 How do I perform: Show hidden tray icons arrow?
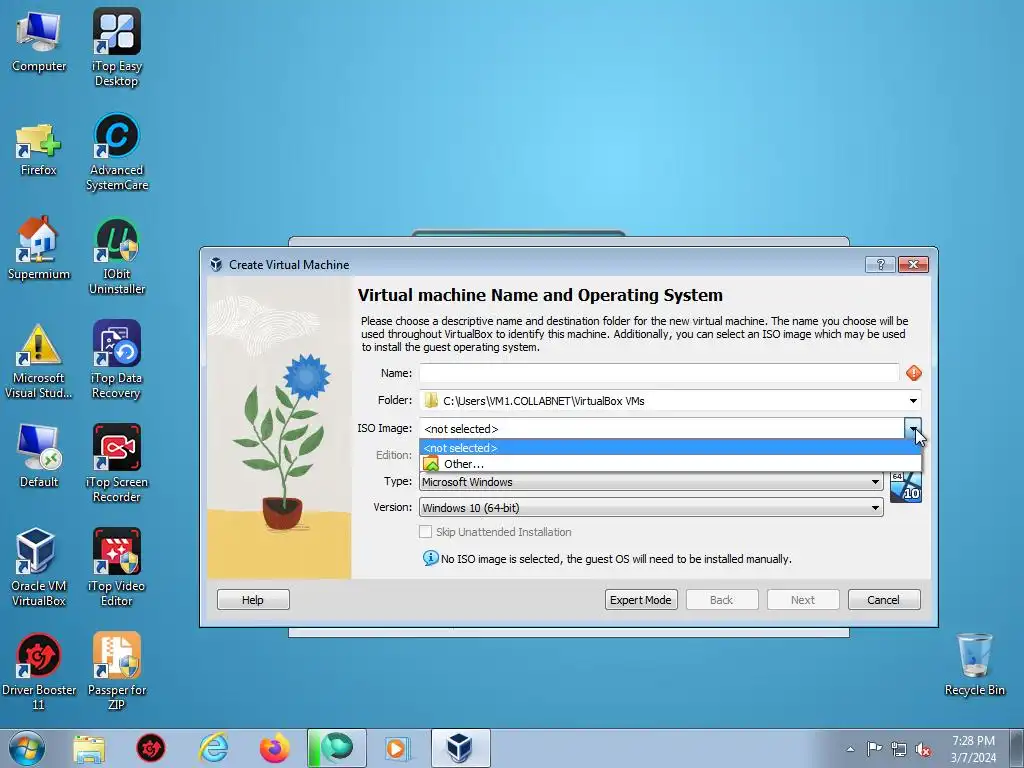tap(850, 749)
